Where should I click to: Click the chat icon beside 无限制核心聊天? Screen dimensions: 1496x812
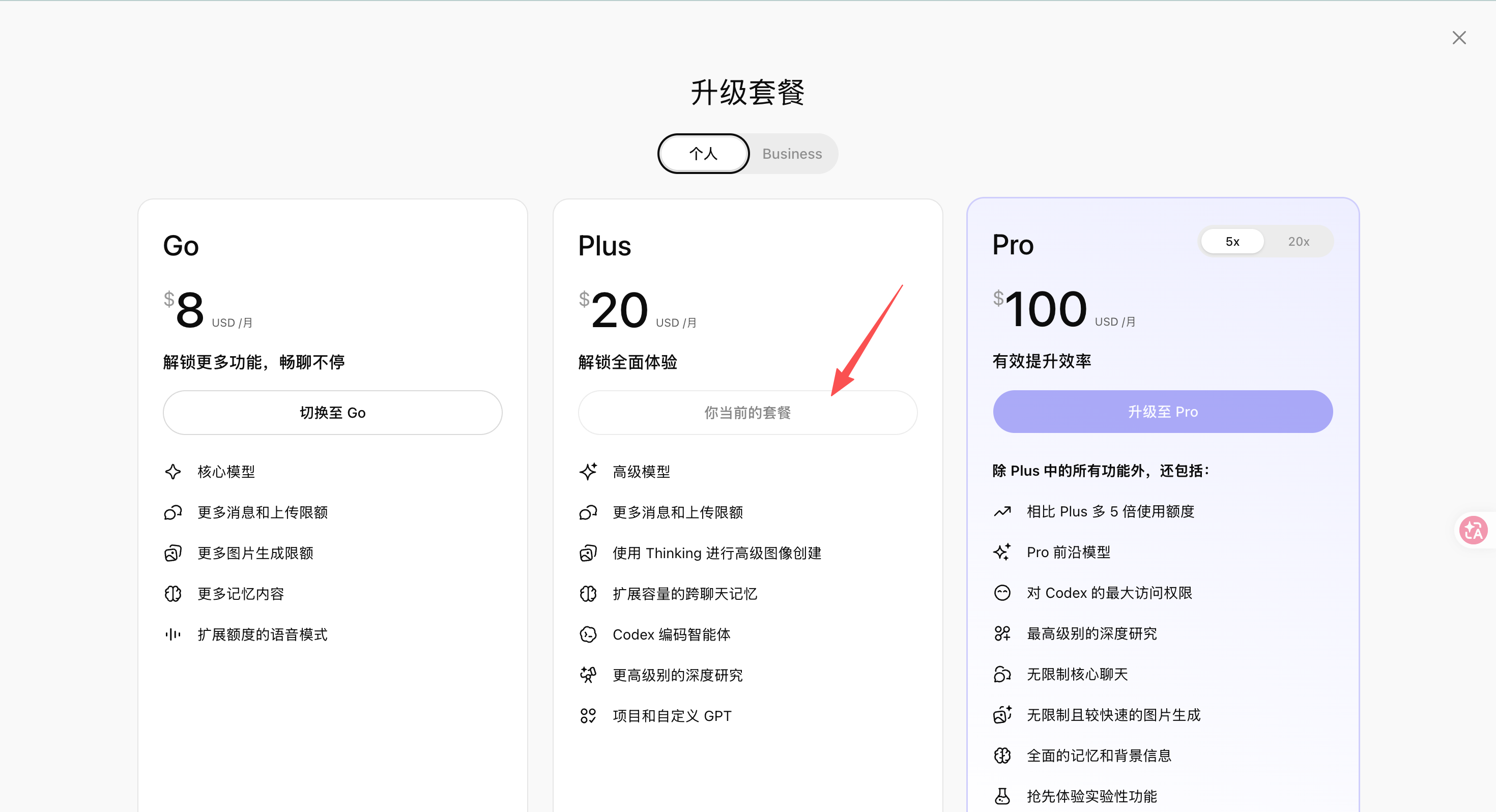click(1002, 674)
